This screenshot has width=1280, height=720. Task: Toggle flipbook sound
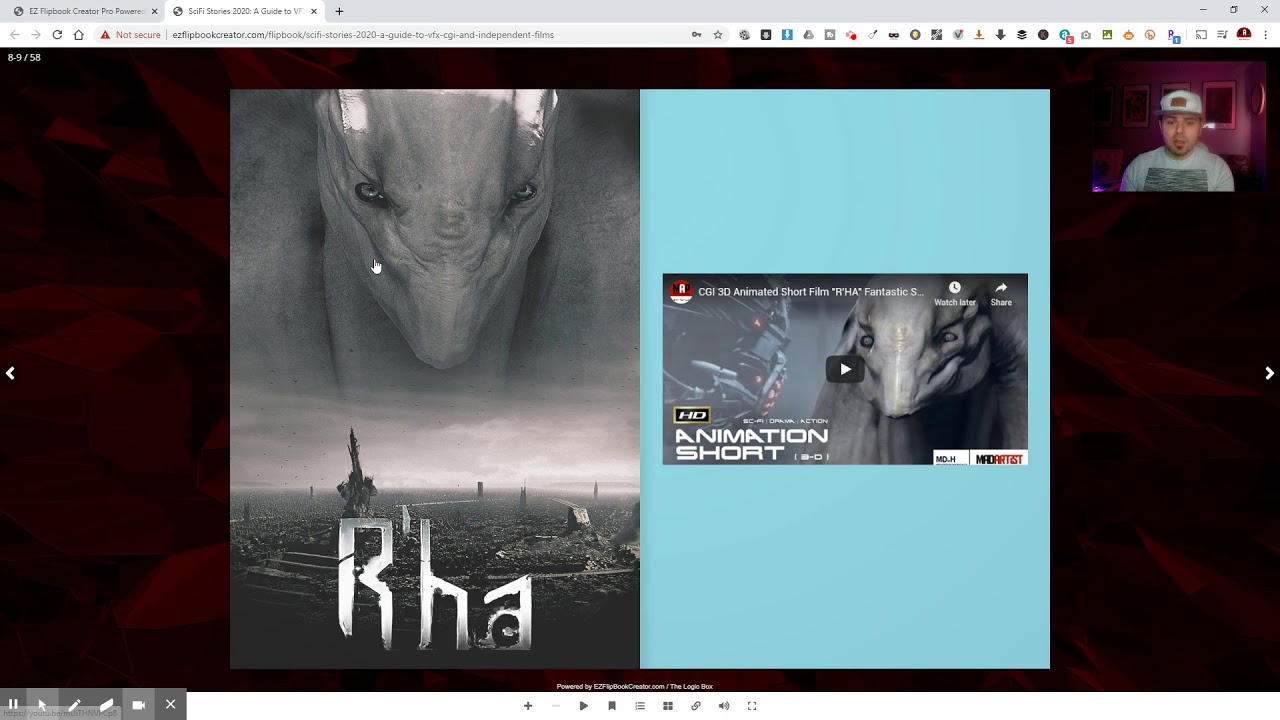(724, 706)
